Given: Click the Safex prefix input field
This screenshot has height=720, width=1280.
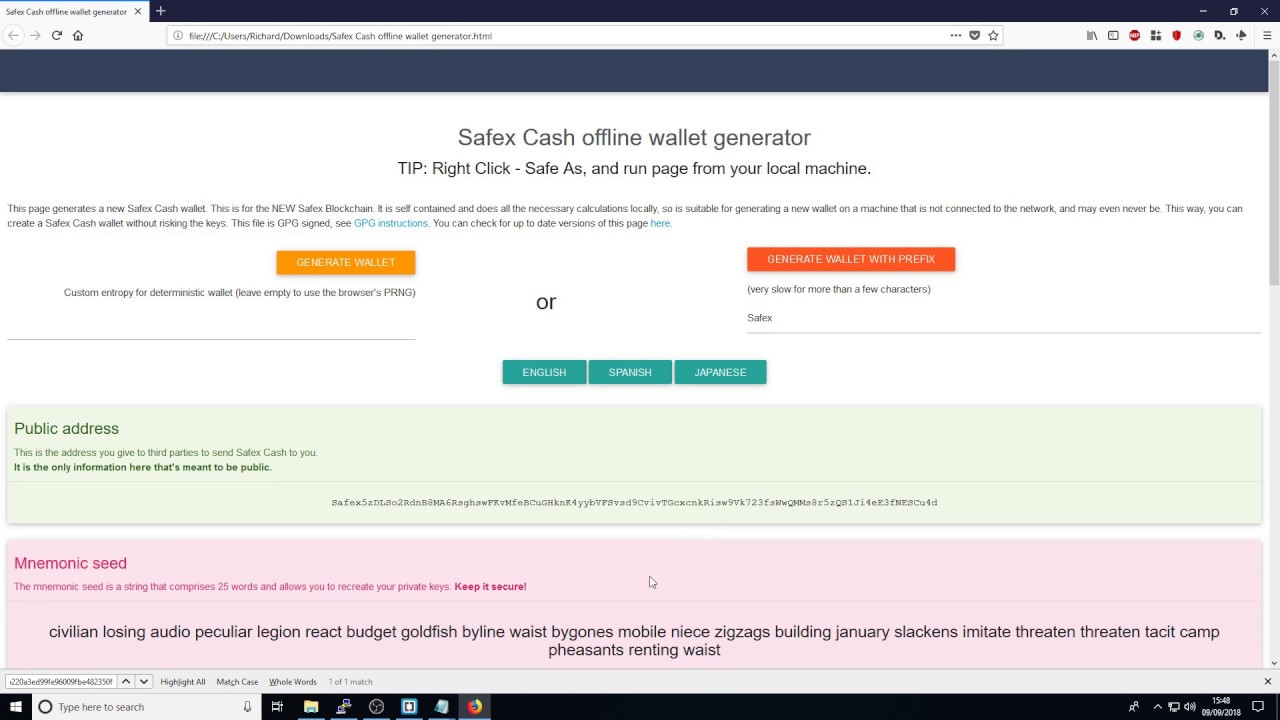Looking at the screenshot, I should [1003, 318].
